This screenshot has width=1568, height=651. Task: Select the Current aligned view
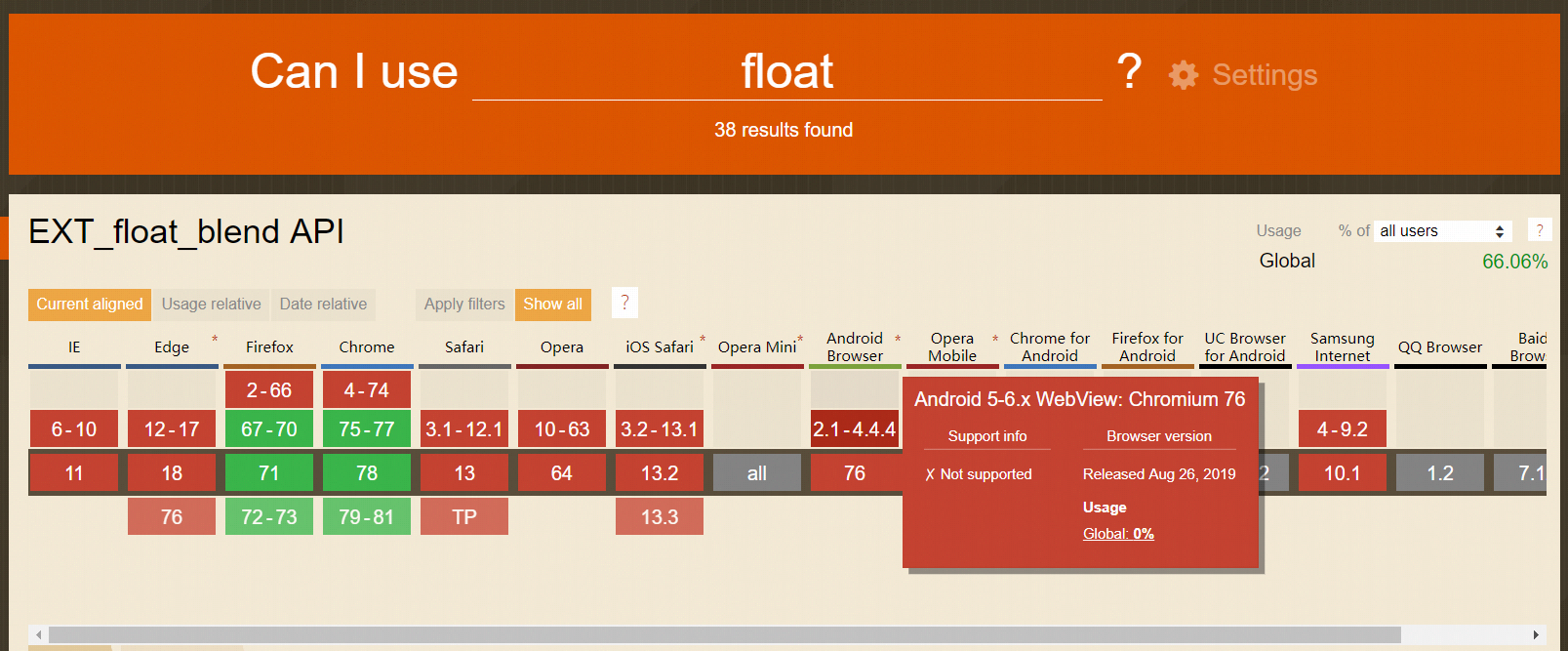(x=90, y=305)
